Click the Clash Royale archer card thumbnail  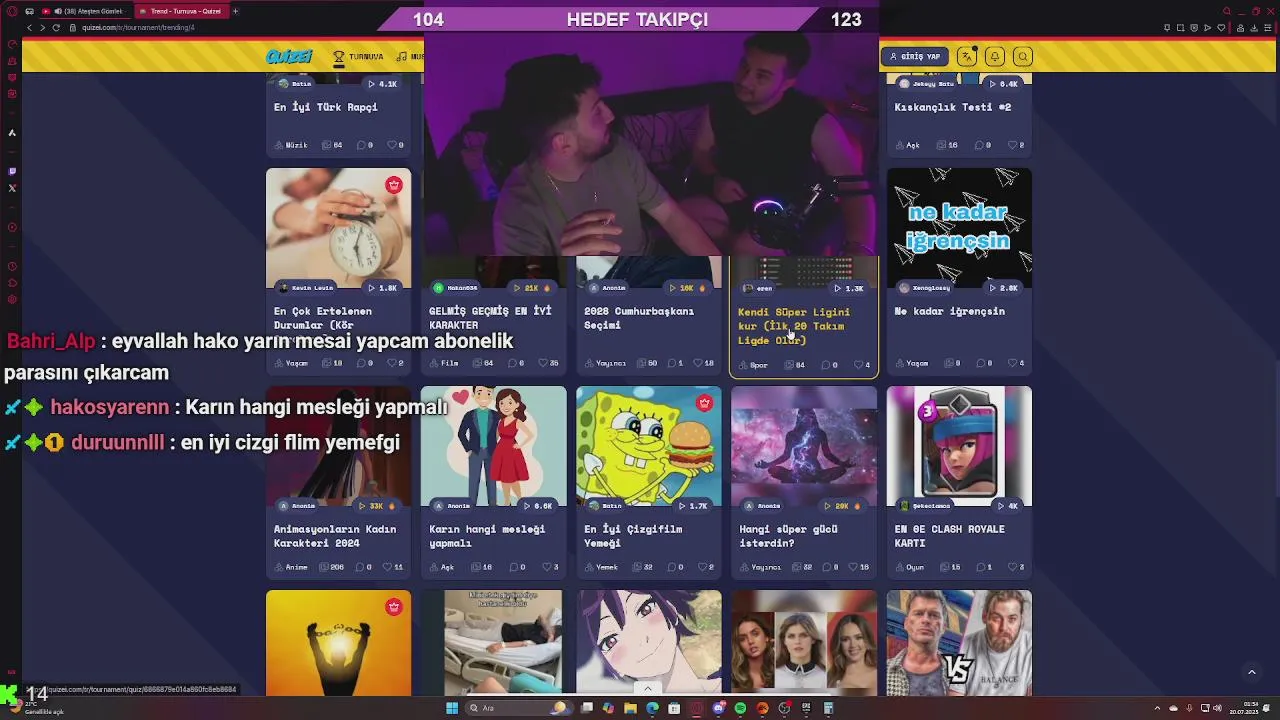(959, 446)
